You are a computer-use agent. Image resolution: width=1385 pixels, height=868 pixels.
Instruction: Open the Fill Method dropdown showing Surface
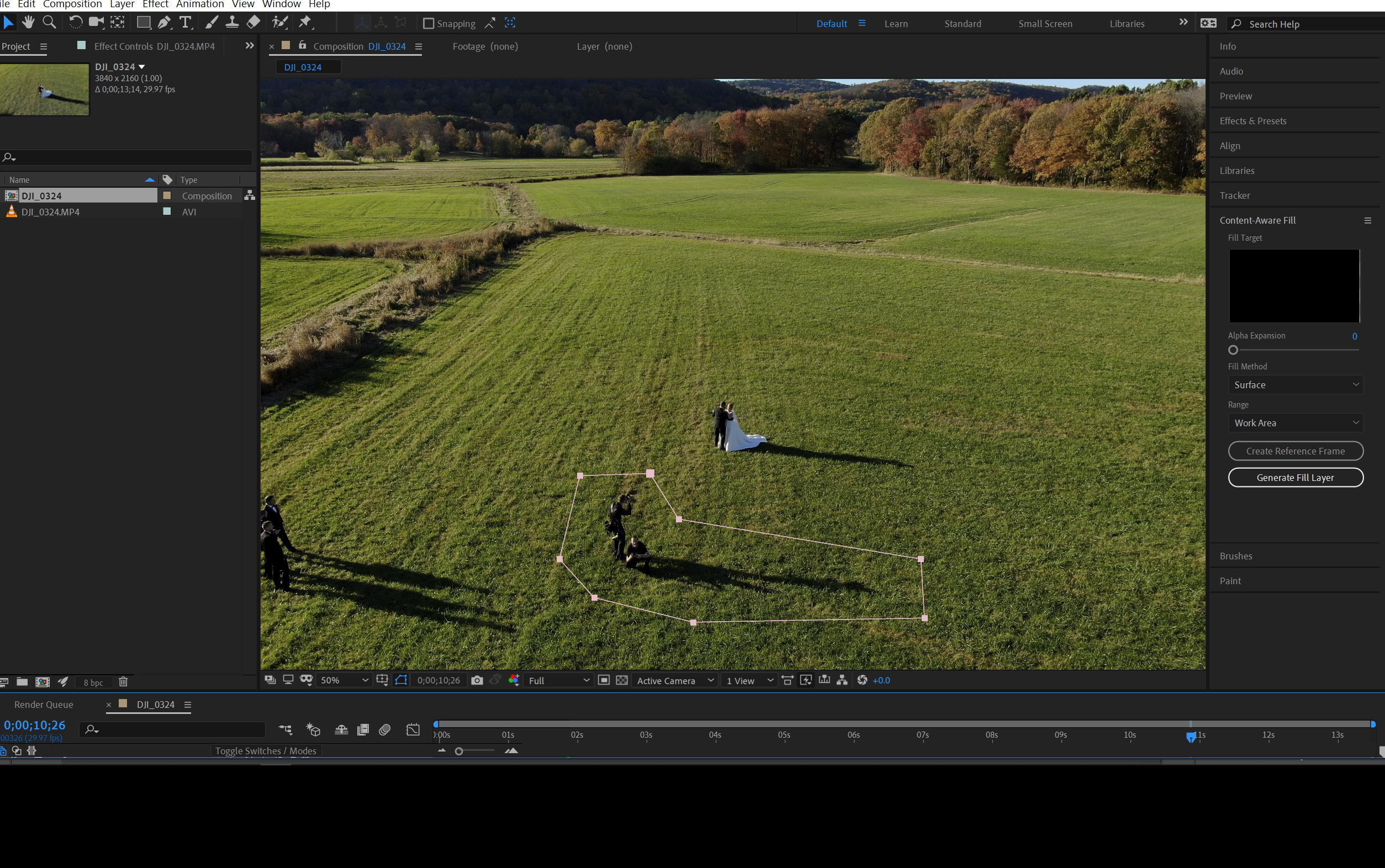1294,385
